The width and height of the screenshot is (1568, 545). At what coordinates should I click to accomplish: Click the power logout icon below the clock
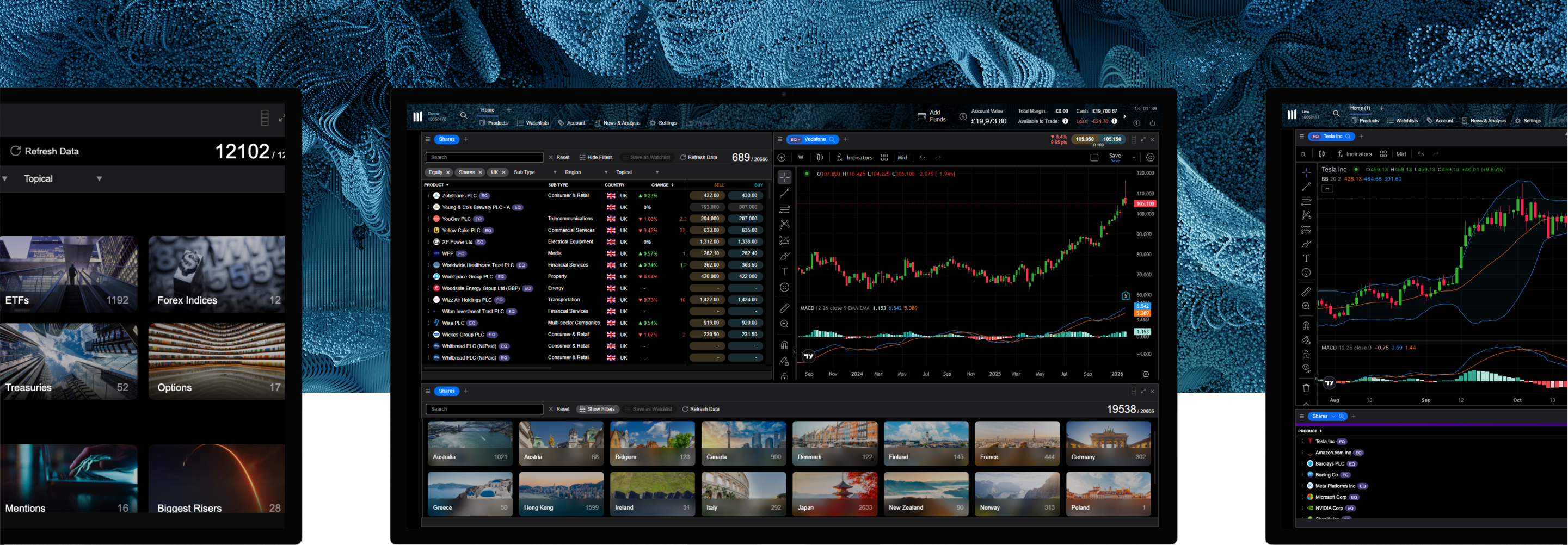[x=1152, y=123]
